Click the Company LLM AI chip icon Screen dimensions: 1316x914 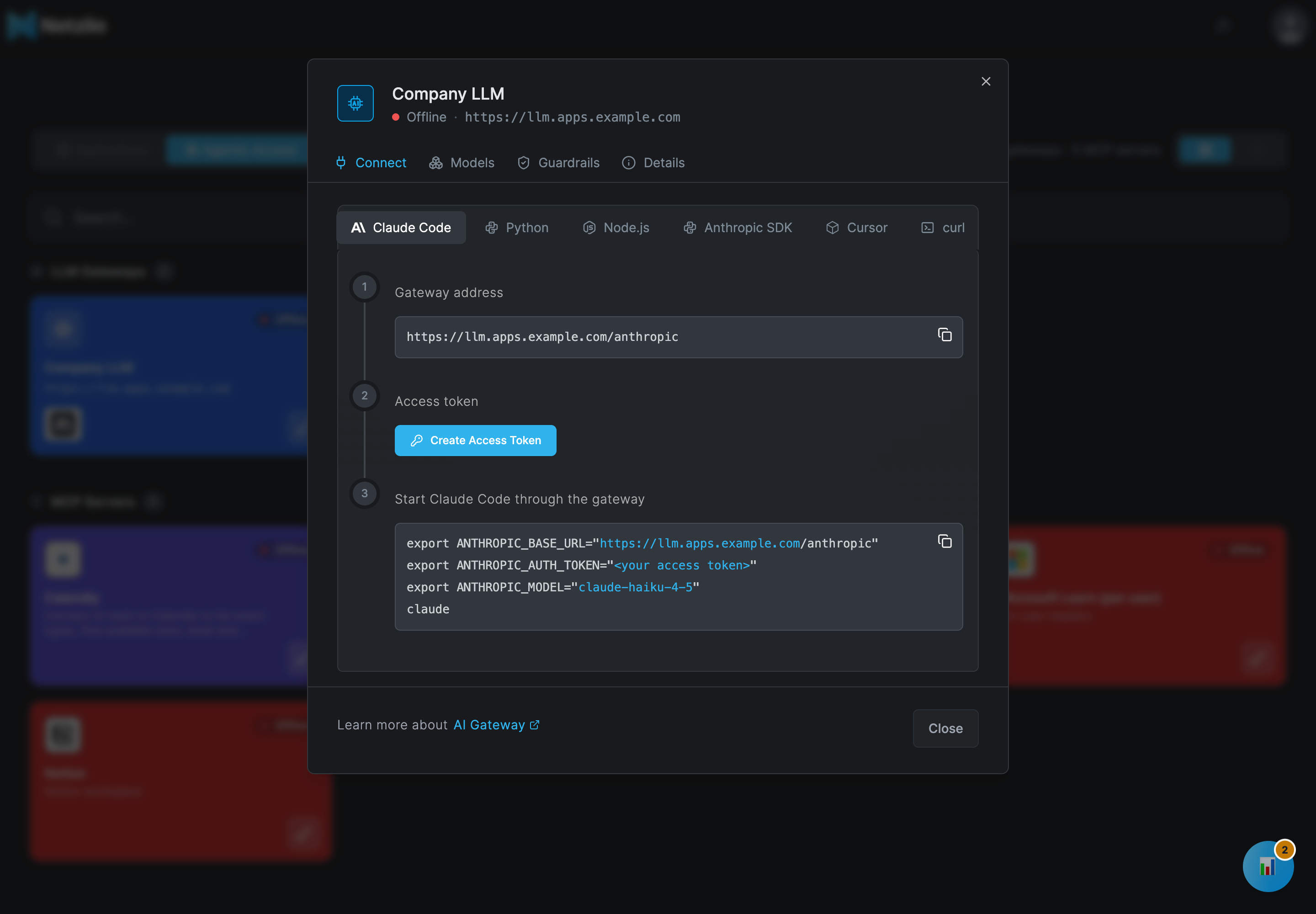coord(355,103)
